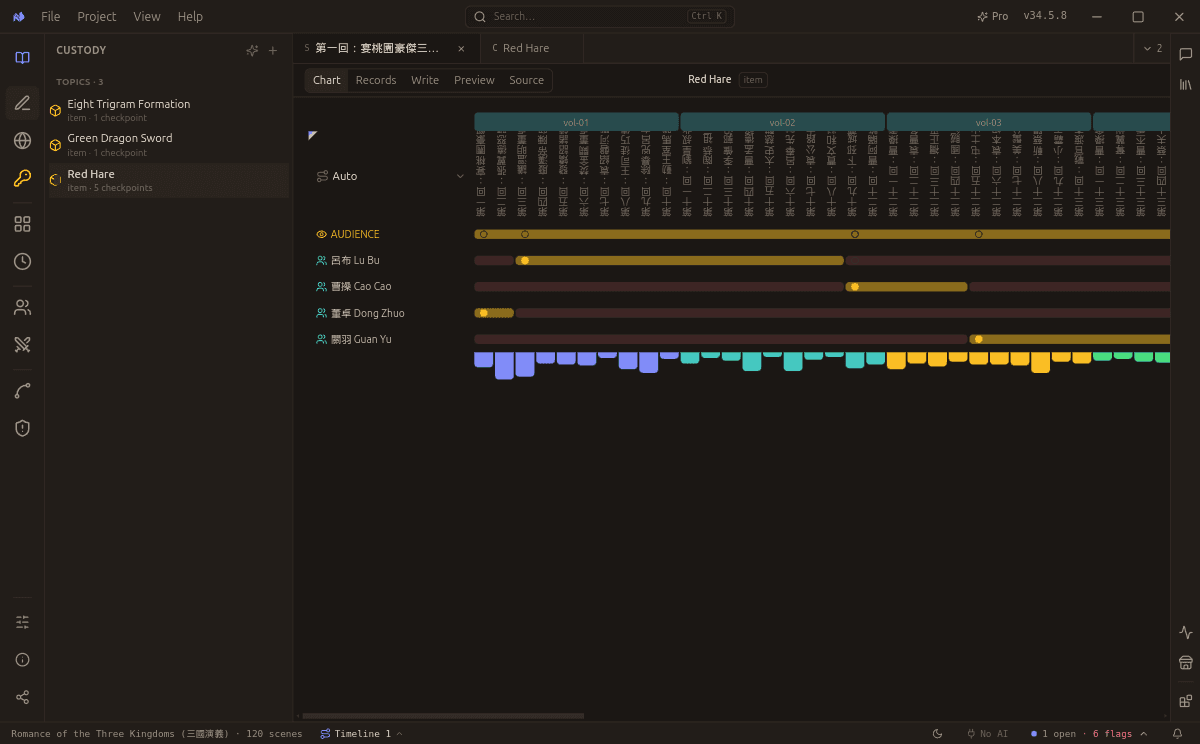Image resolution: width=1200 pixels, height=744 pixels.
Task: Open the characters people icon in sidebar
Action: tap(22, 307)
